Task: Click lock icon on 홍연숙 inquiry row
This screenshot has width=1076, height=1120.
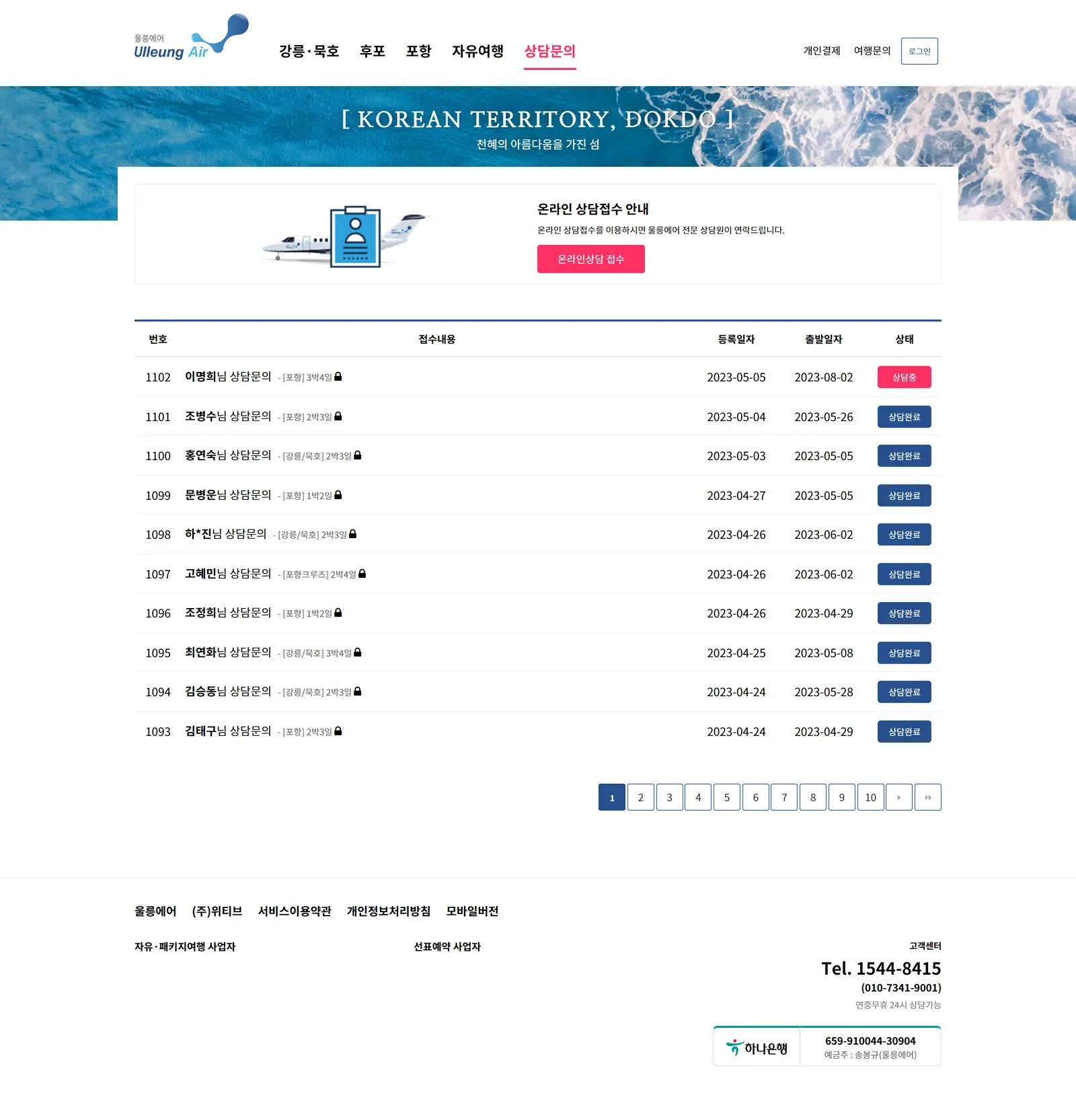Action: [x=358, y=455]
